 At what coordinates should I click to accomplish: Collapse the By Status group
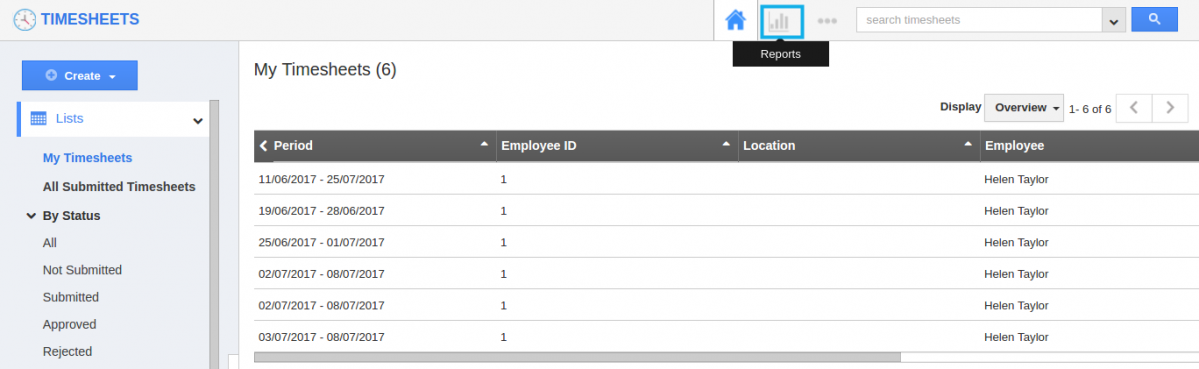[31, 216]
